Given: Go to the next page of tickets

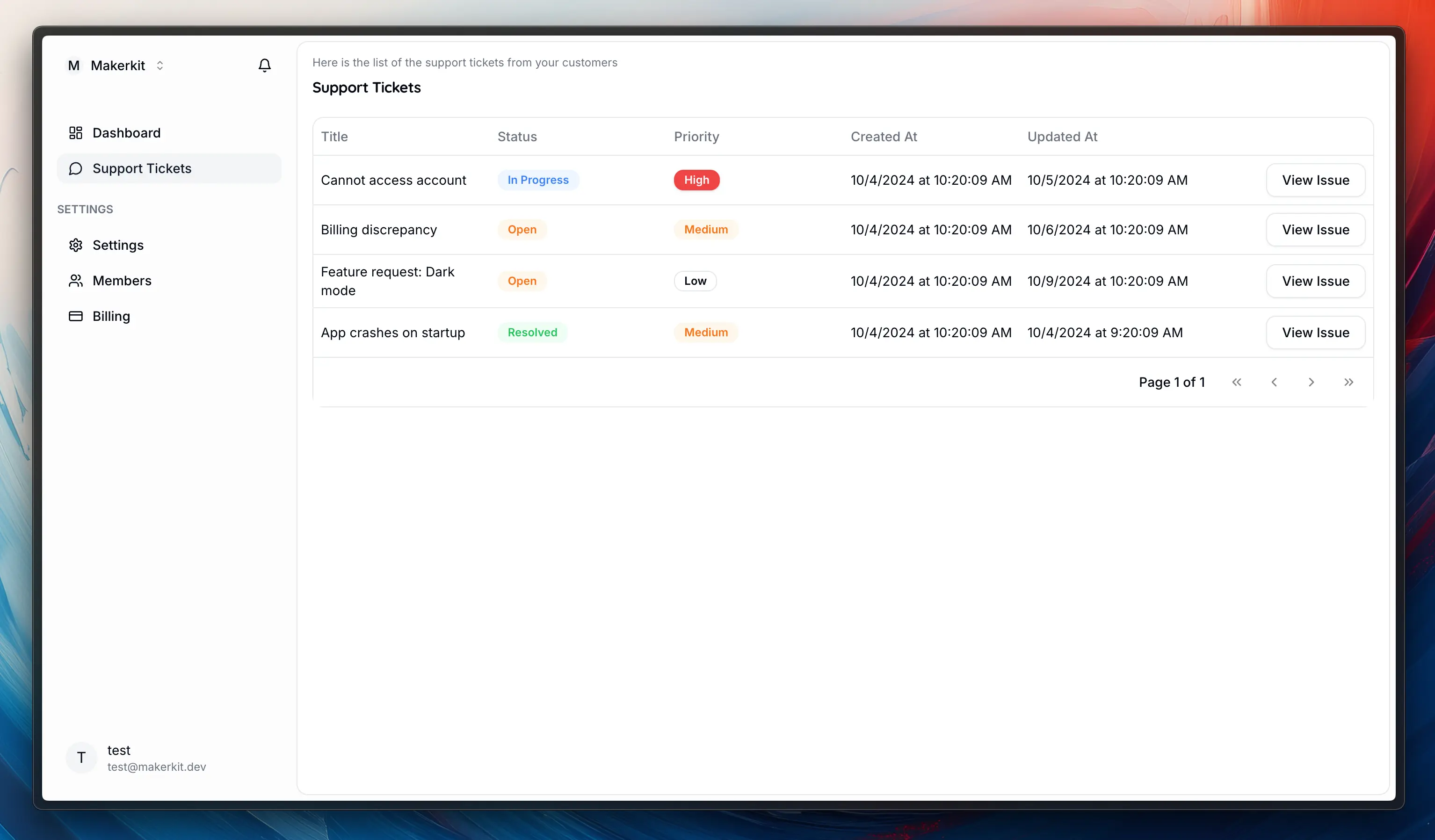Looking at the screenshot, I should (x=1311, y=382).
